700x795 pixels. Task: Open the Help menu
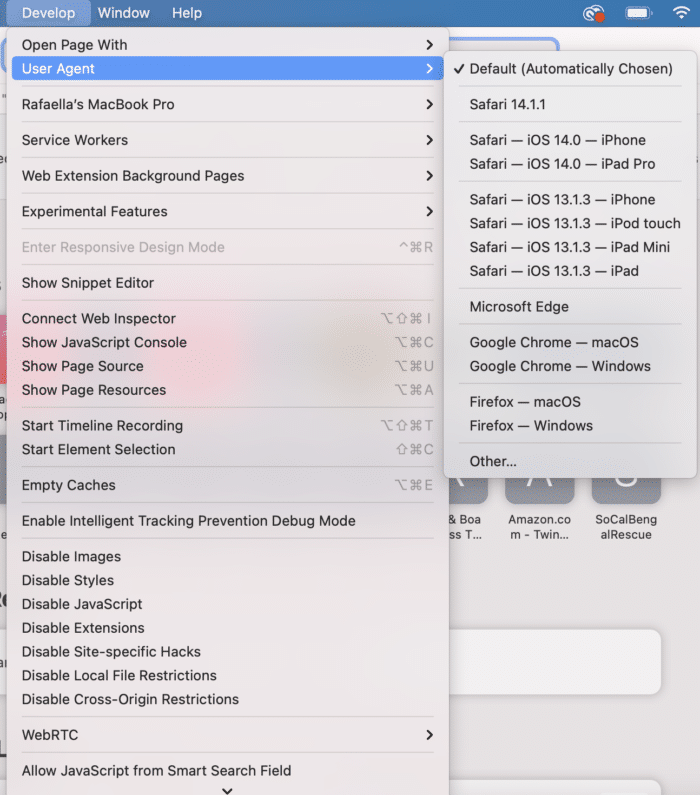coord(187,13)
